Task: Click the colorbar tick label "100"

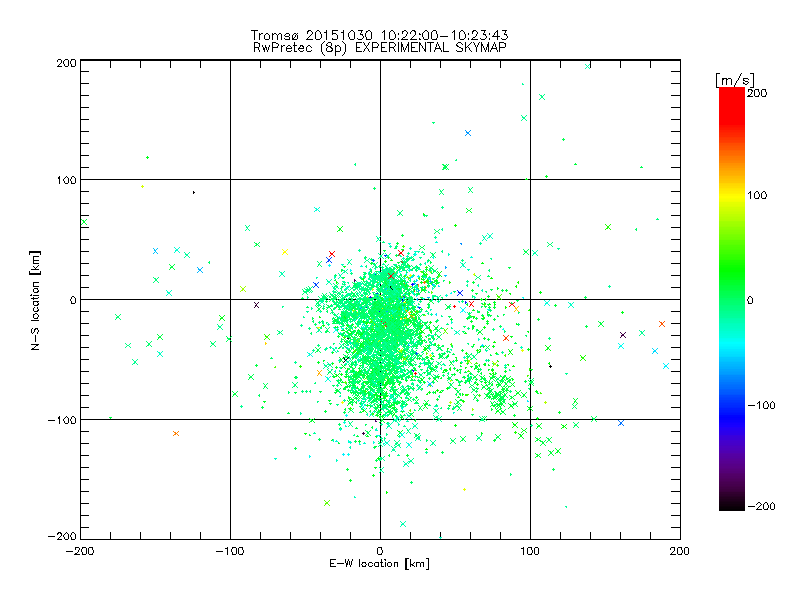Action: pos(757,195)
